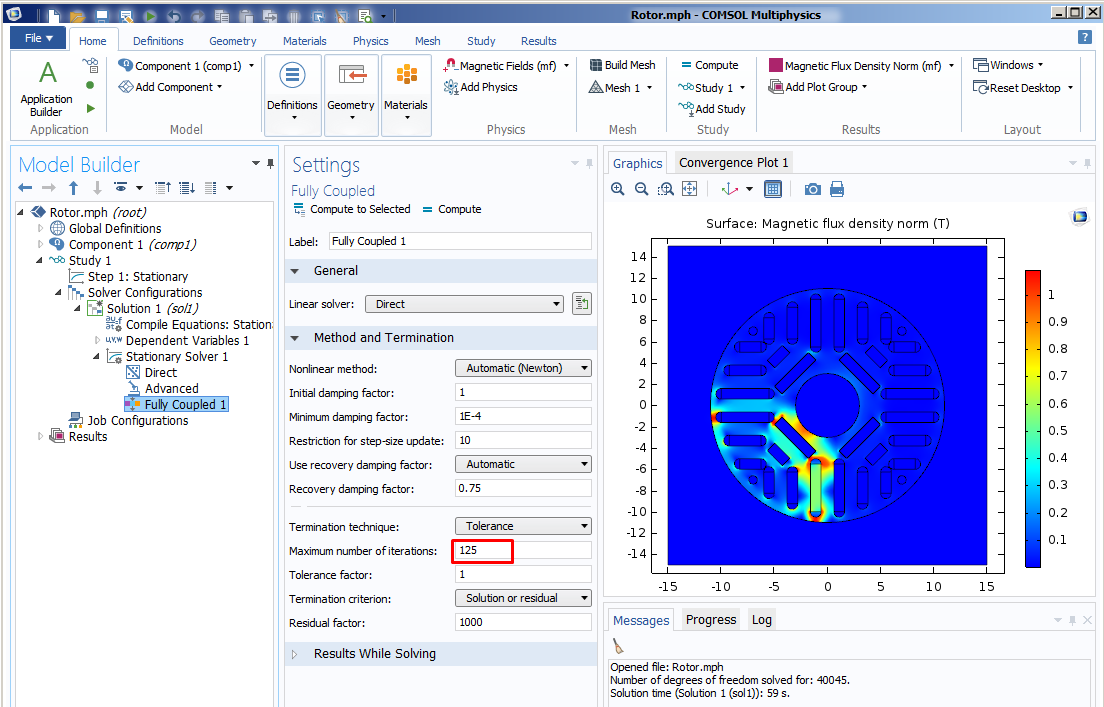1104x707 pixels.
Task: Move node up with the Model Builder up arrow
Action: point(73,187)
